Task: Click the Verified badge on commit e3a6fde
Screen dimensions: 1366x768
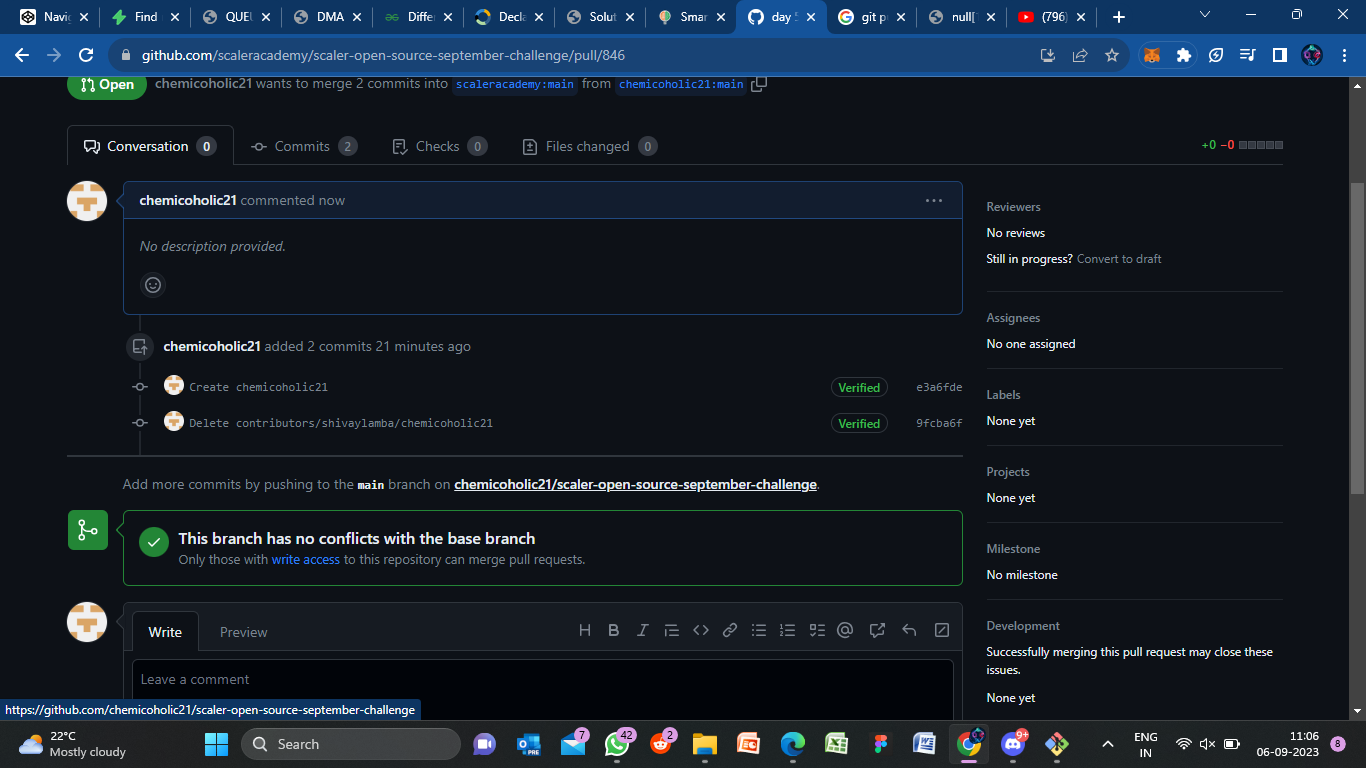Action: click(858, 387)
